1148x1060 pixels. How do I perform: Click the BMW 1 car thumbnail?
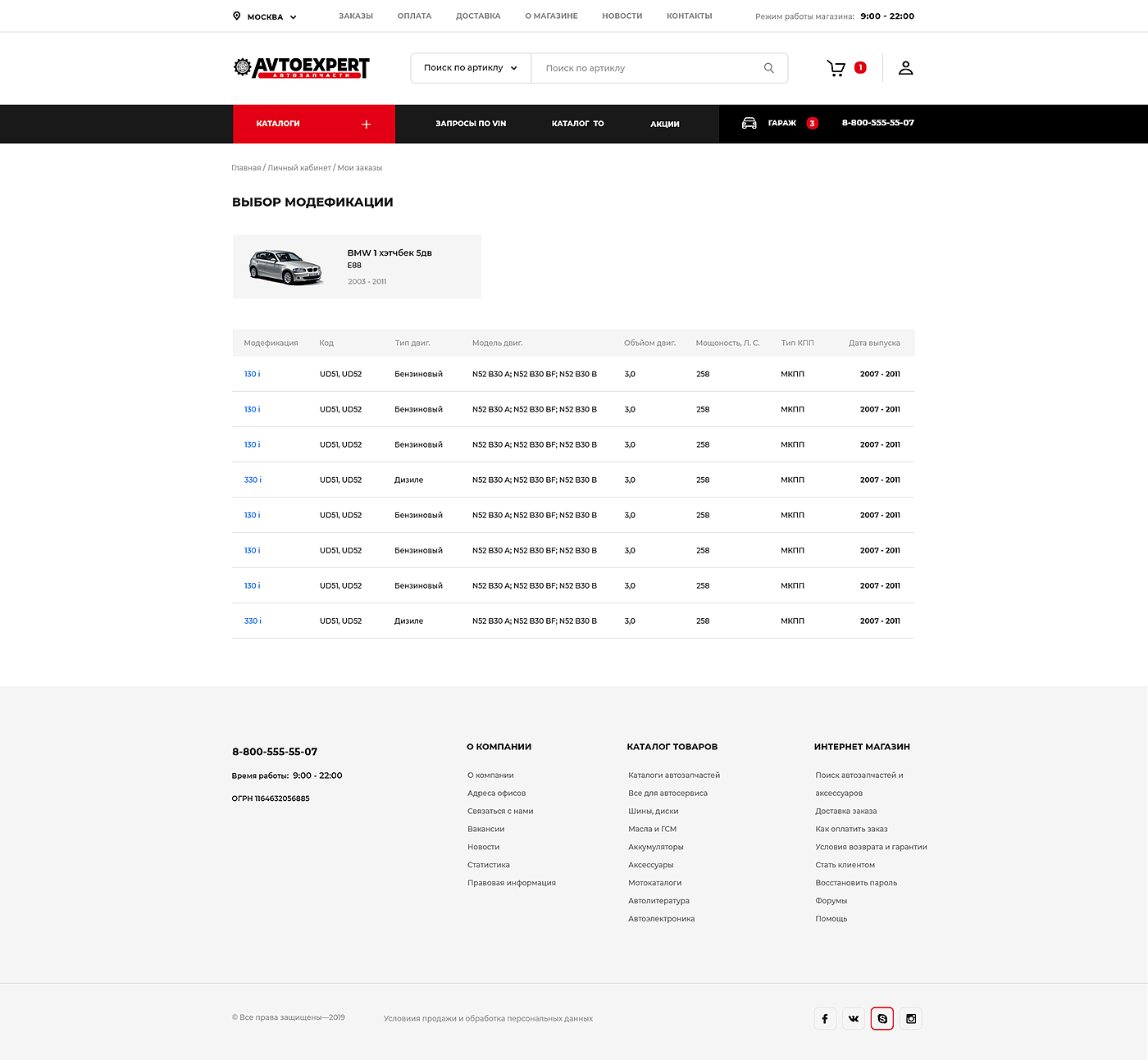[x=285, y=266]
